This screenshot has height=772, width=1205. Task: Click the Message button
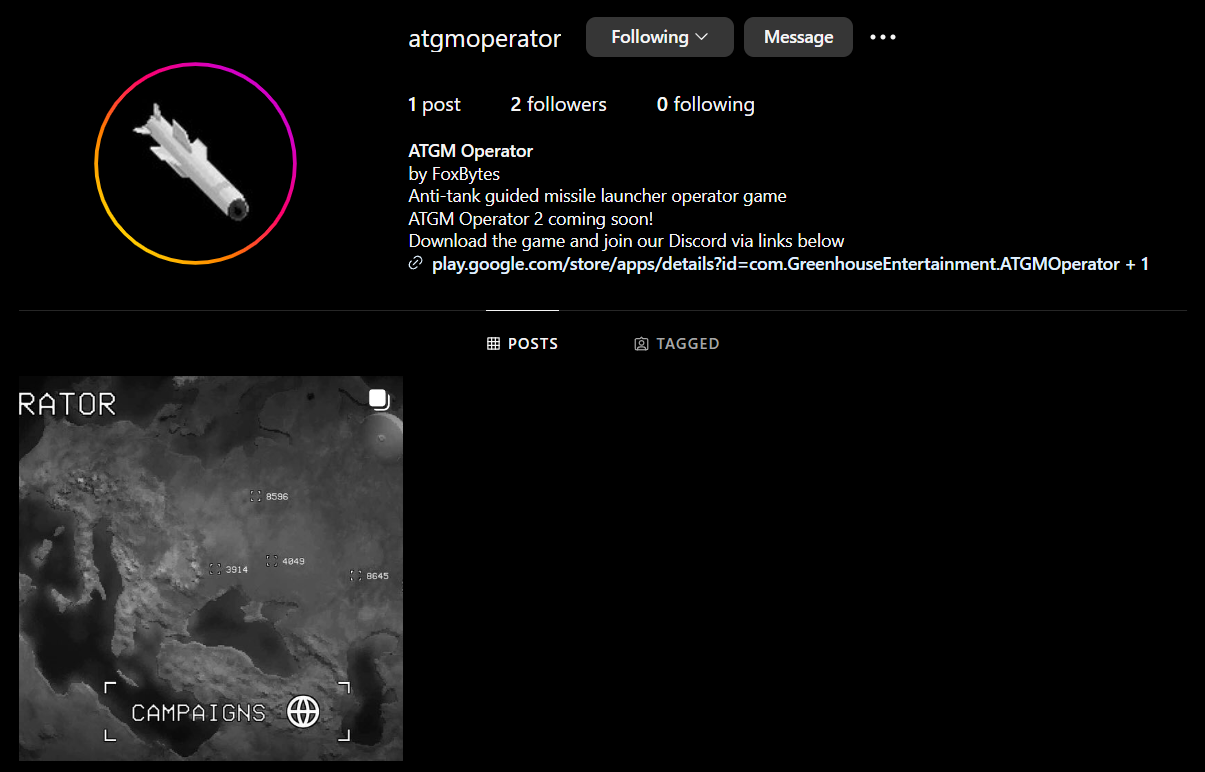pyautogui.click(x=798, y=37)
